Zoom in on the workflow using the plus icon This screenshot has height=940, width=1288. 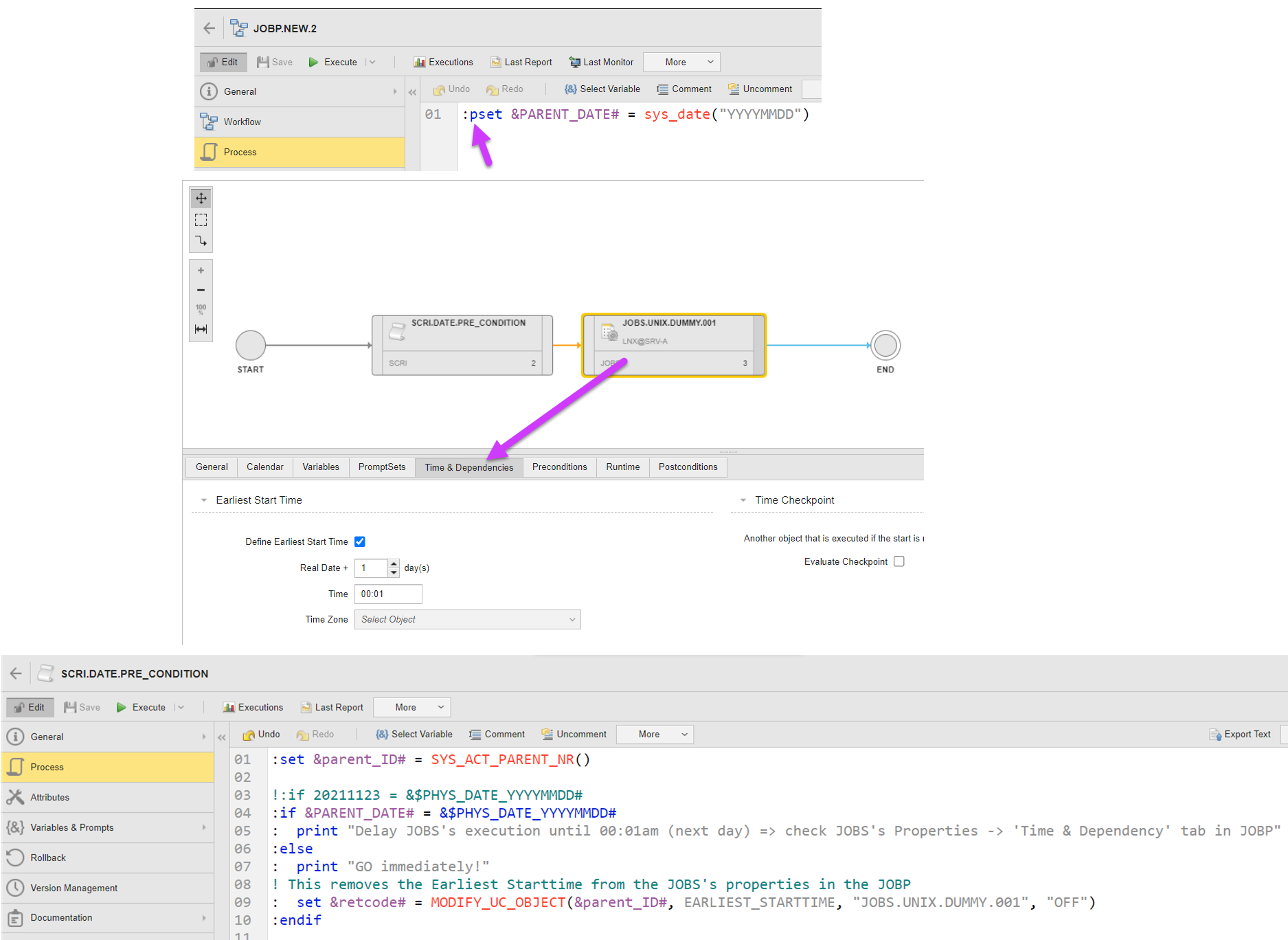coord(201,269)
